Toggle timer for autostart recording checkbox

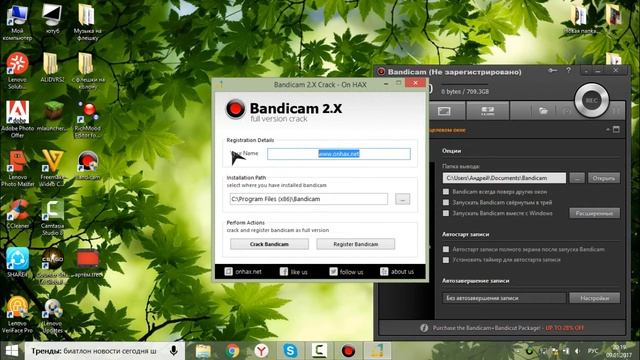click(446, 260)
